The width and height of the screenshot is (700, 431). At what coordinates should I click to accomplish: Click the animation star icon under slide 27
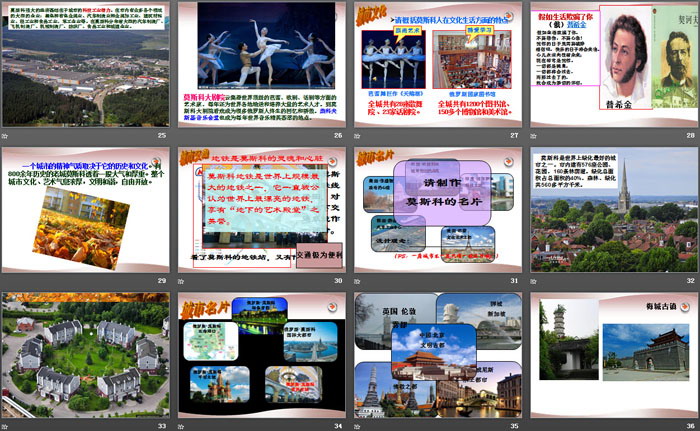click(x=357, y=136)
